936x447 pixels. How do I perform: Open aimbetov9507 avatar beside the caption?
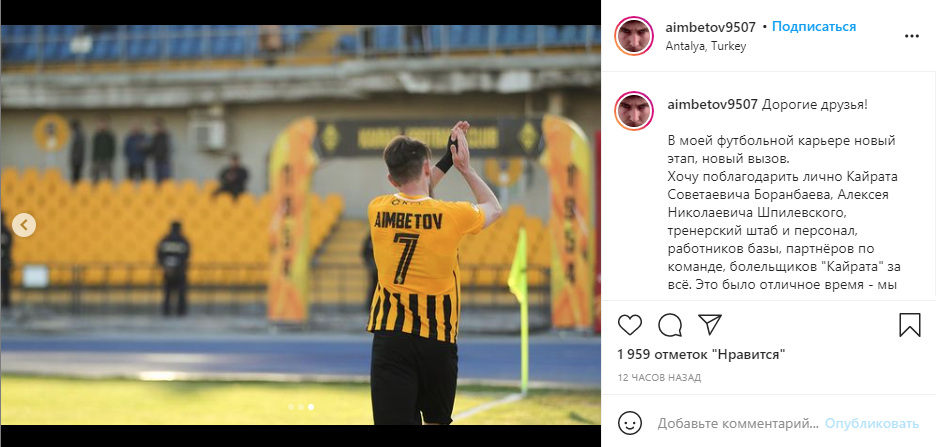pyautogui.click(x=634, y=111)
